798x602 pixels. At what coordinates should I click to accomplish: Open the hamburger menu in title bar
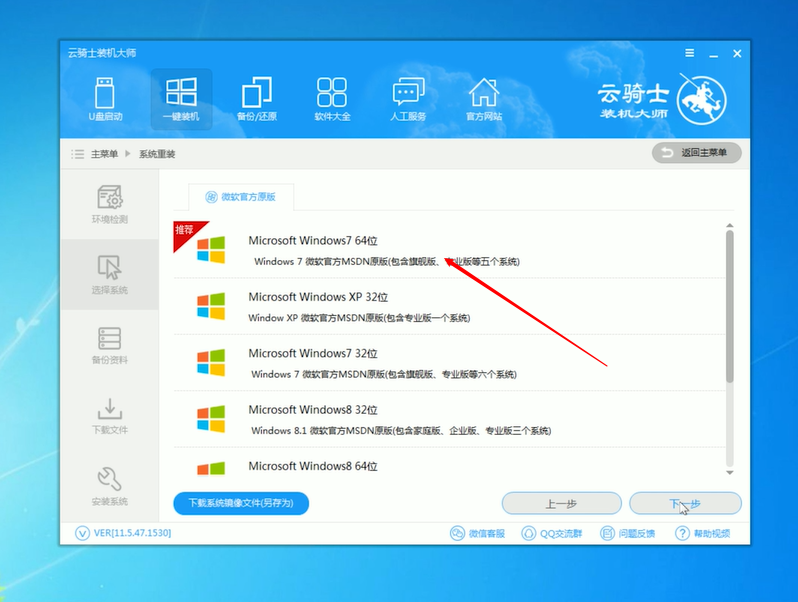[690, 53]
